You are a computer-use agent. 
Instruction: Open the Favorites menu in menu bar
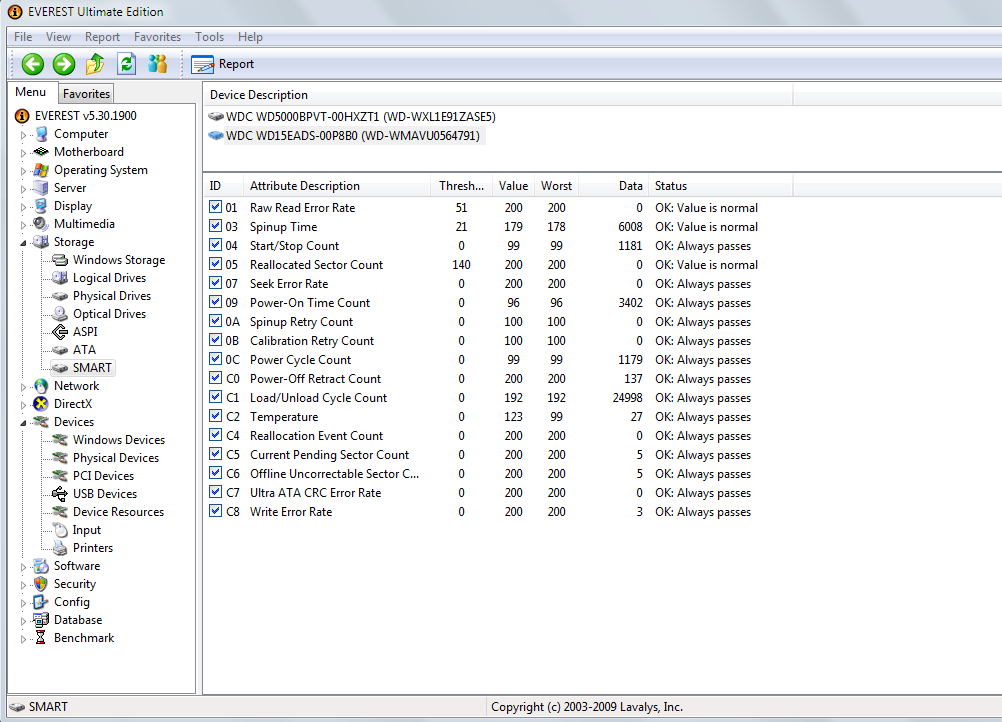pos(157,37)
